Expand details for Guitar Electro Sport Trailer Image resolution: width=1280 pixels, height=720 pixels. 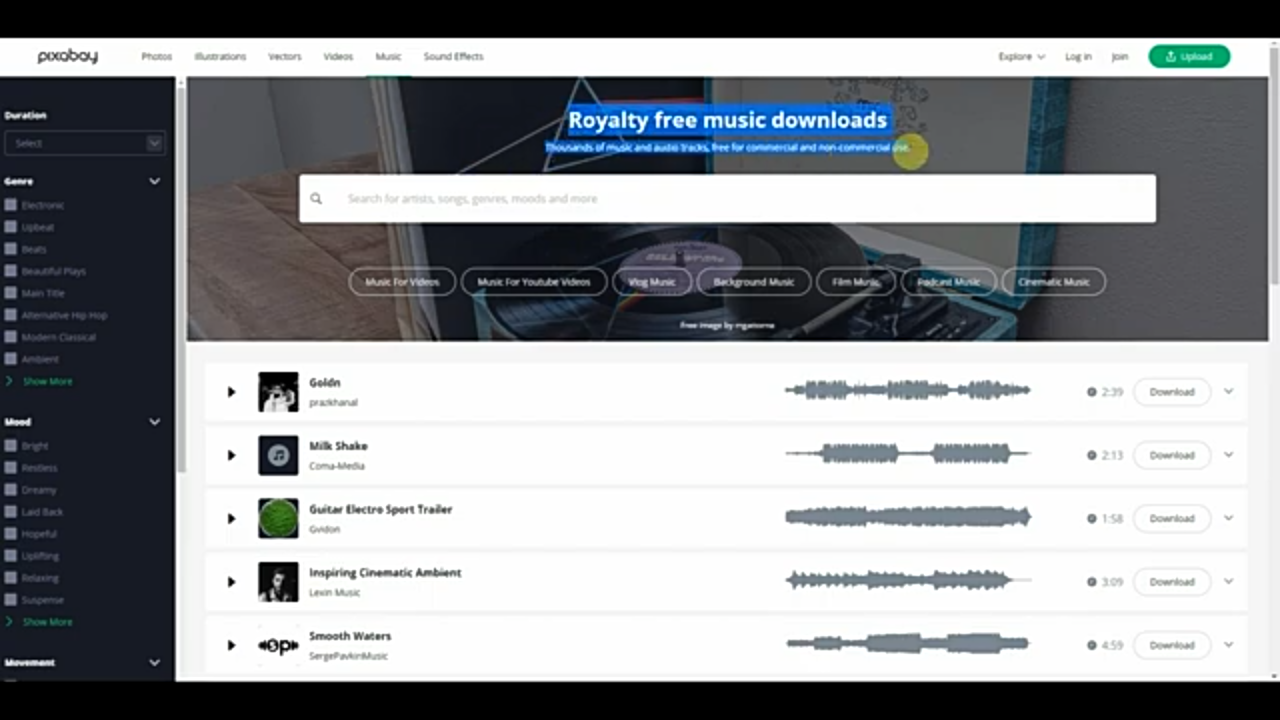pos(1229,518)
